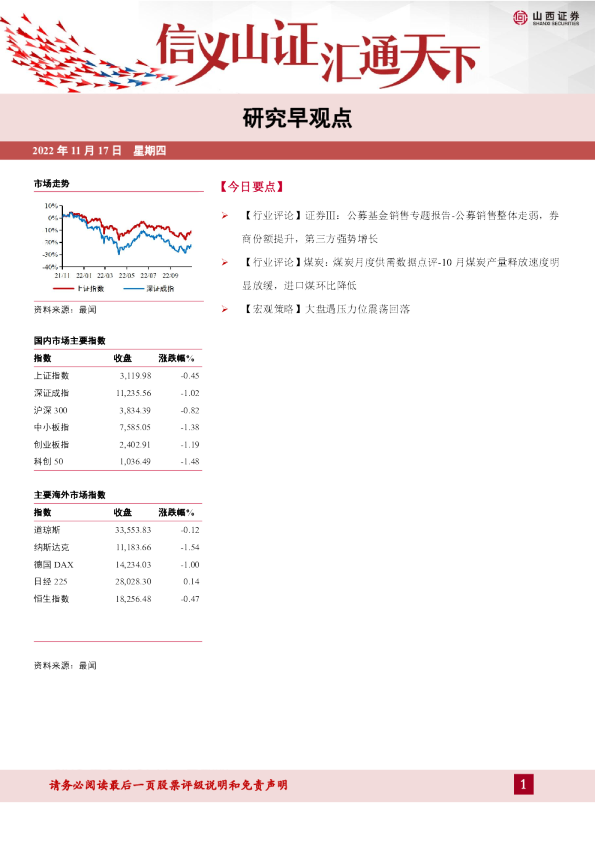Click the red 上证指数 legend line

(63, 289)
